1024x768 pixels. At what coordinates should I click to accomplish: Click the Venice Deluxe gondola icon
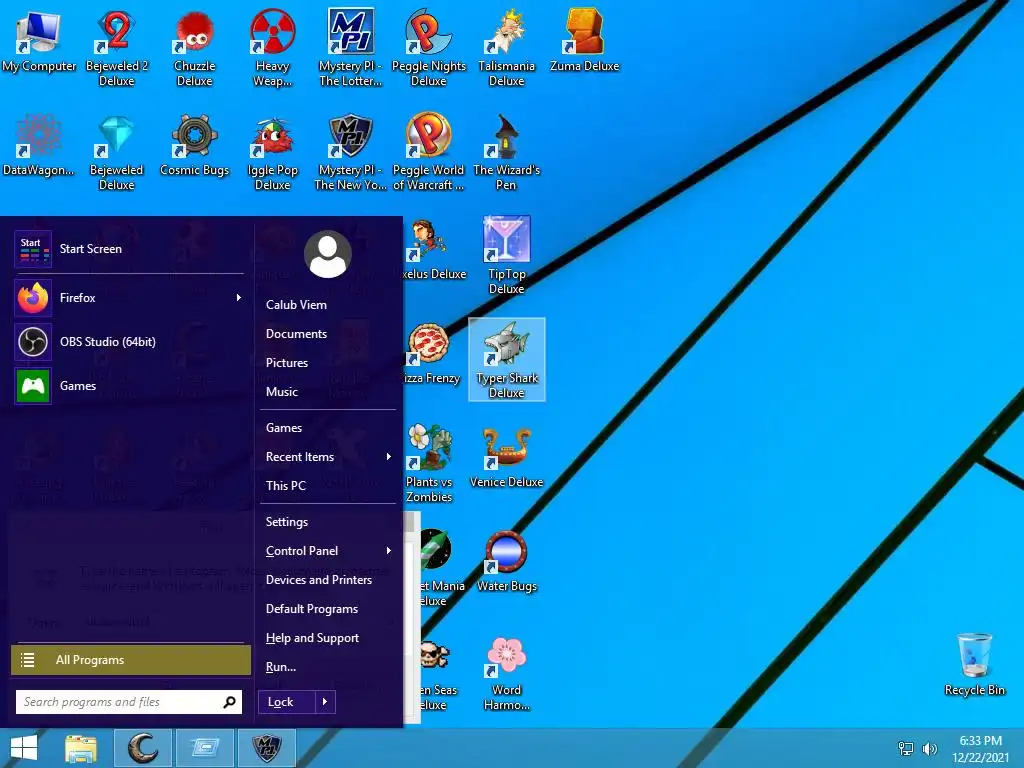[507, 457]
